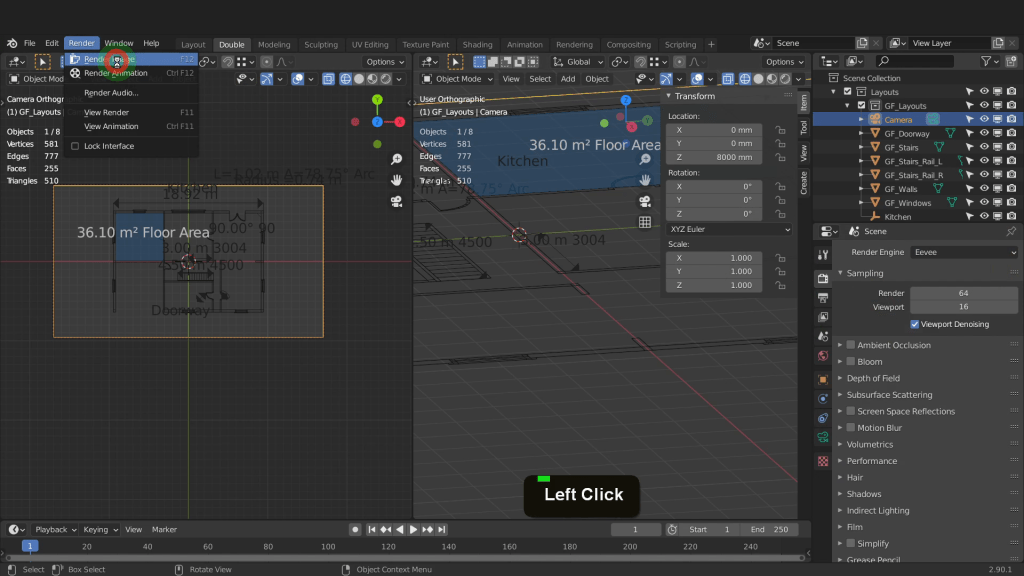Enable the Lock Interface checkbox
The height and width of the screenshot is (576, 1024).
click(75, 146)
